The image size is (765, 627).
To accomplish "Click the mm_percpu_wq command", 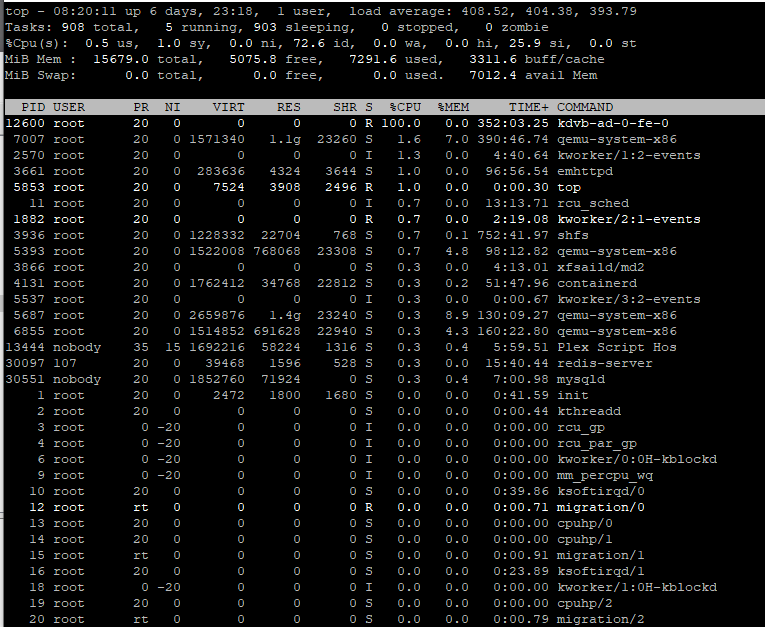I will (605, 476).
